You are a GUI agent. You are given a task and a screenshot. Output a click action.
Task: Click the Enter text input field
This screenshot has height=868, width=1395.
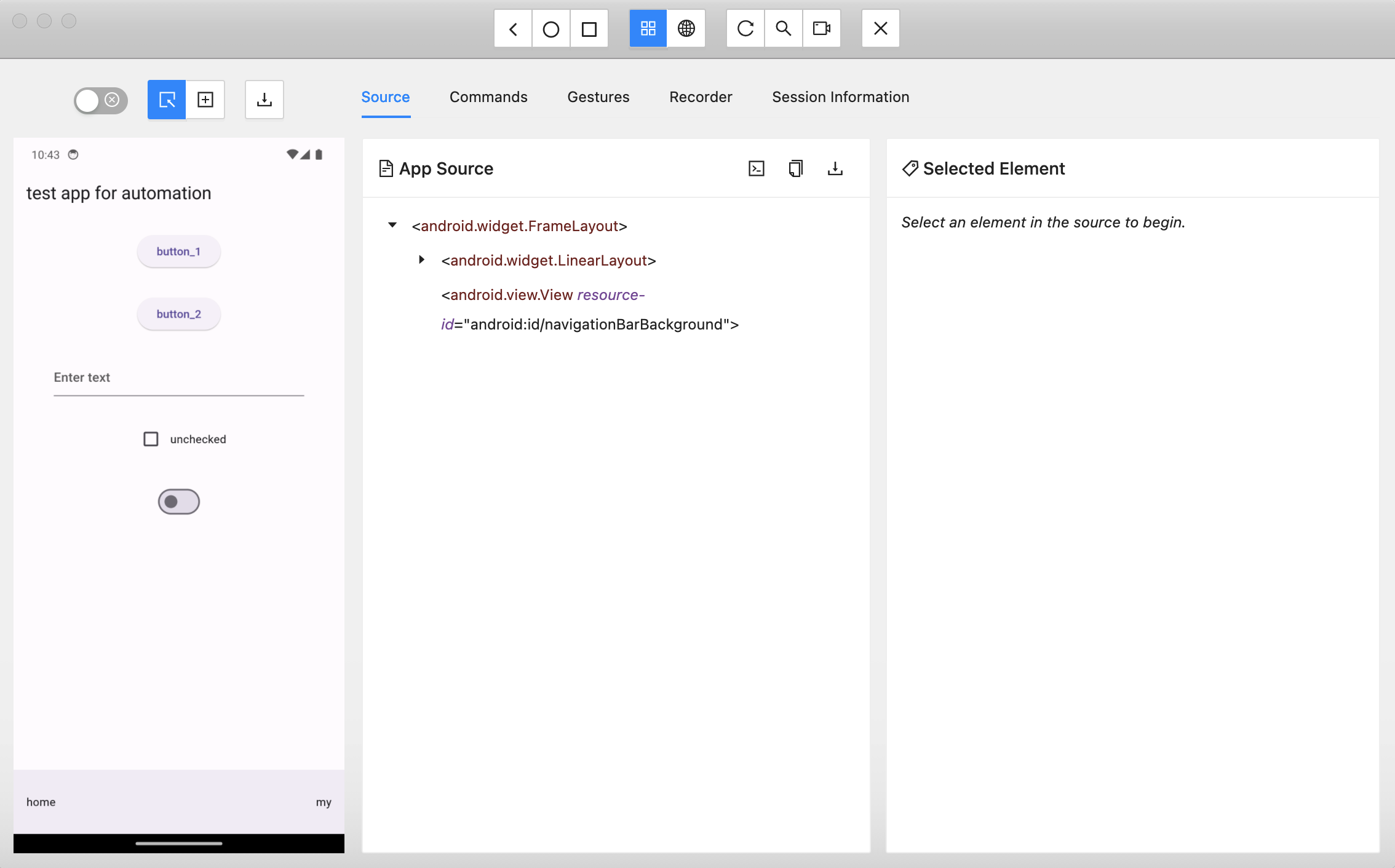[178, 377]
